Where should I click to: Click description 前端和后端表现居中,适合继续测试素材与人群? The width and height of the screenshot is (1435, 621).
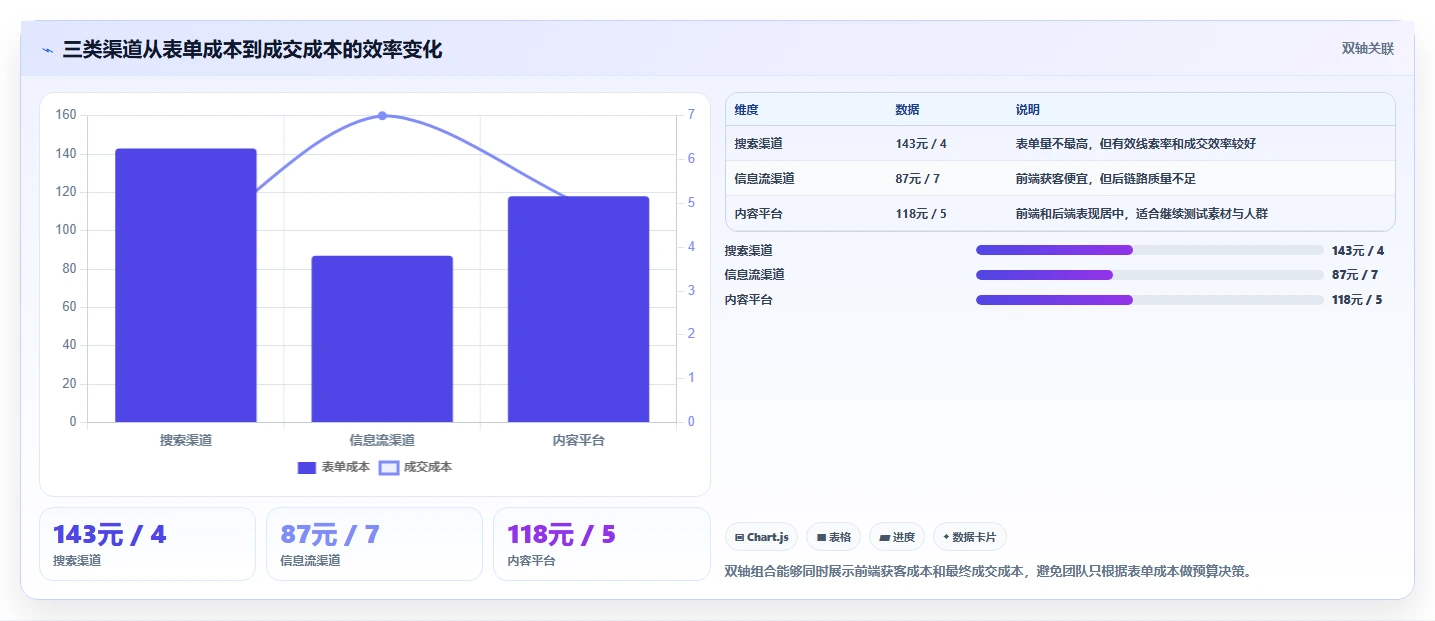[x=1141, y=214]
